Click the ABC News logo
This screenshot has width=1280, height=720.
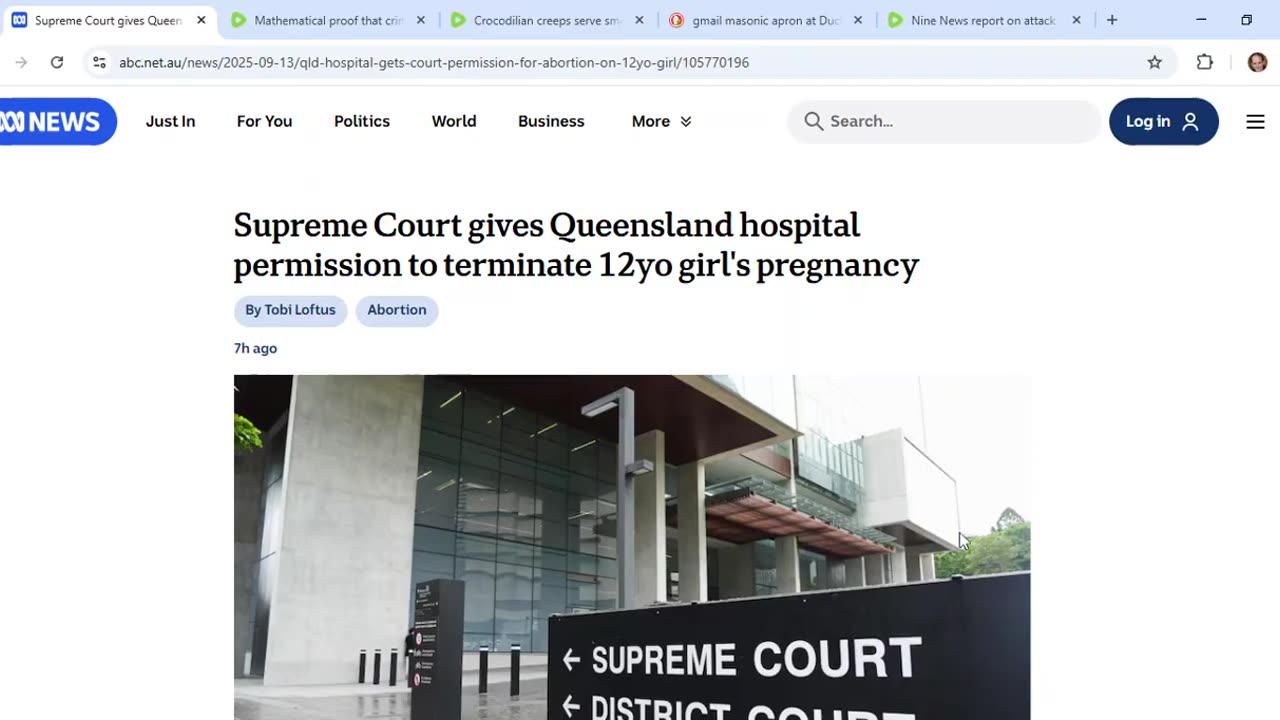pyautogui.click(x=55, y=121)
